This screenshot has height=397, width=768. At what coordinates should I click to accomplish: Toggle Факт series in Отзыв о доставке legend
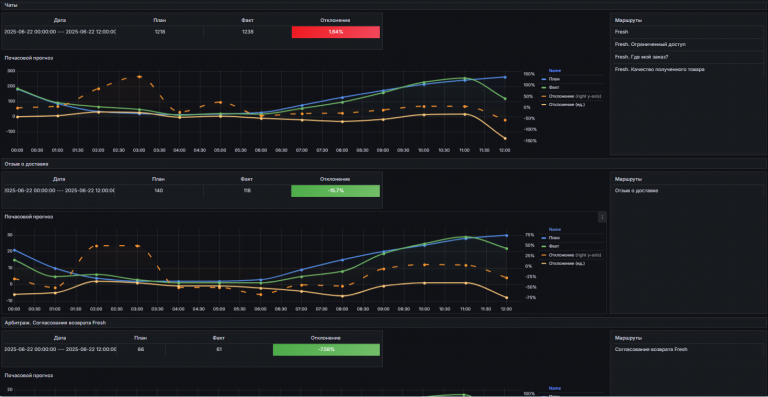[554, 246]
